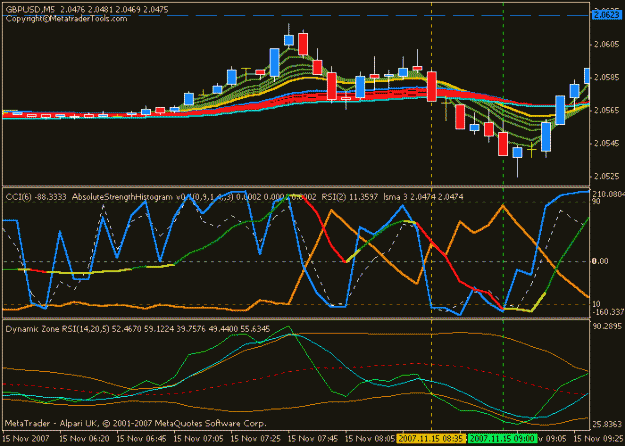Click the 15 Nov 09:25 time label
The image size is (625, 446).
click(598, 439)
